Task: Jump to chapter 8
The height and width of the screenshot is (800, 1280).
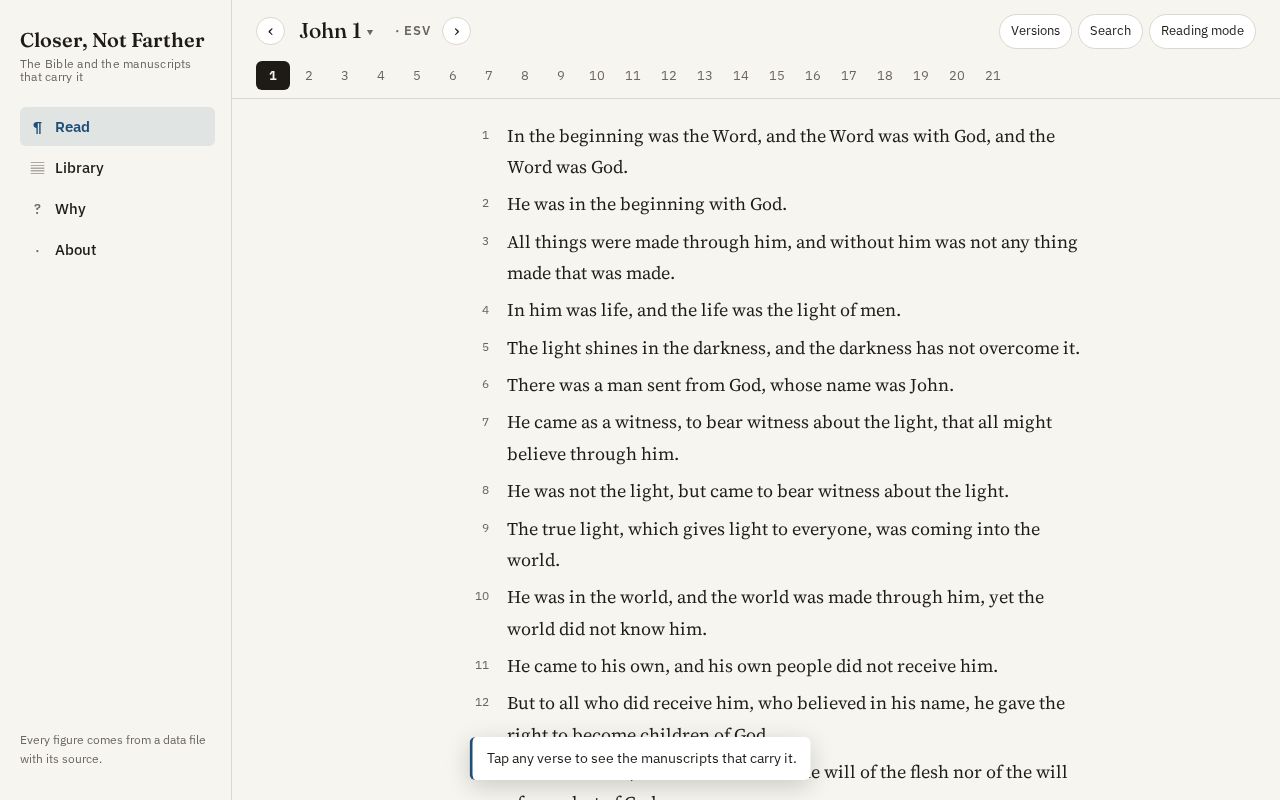Action: (525, 76)
